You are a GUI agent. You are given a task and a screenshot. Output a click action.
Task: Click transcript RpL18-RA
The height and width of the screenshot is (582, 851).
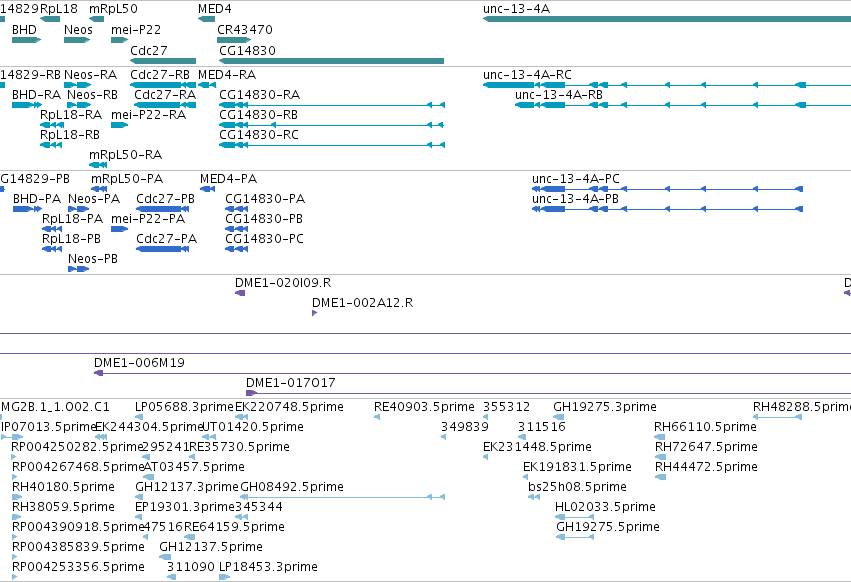point(52,125)
